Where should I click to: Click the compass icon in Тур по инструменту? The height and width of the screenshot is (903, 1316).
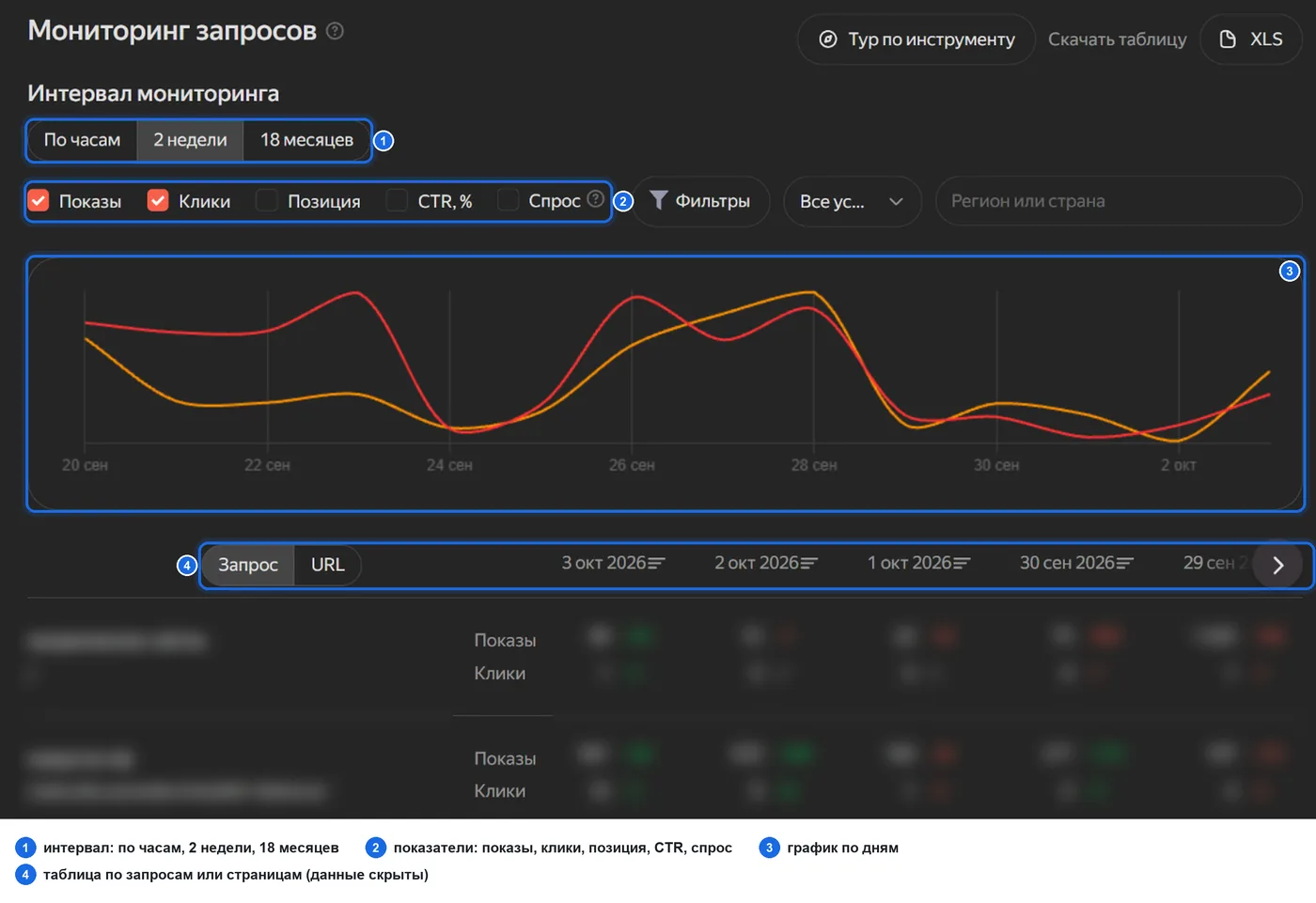(x=828, y=39)
